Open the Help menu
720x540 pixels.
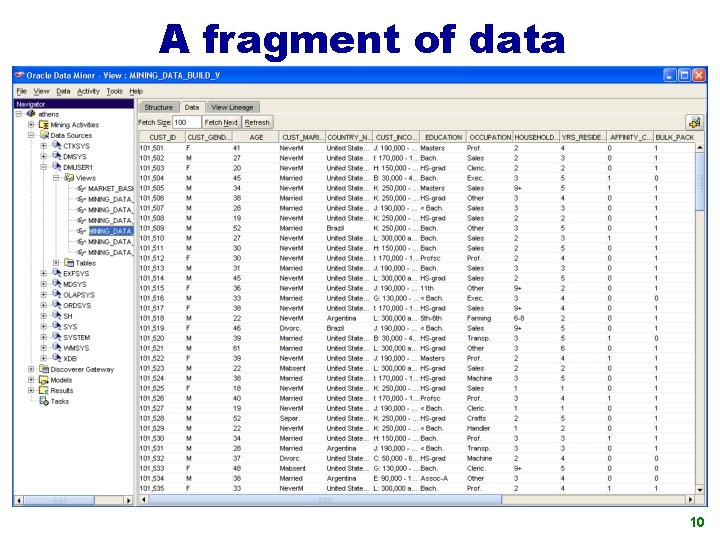[x=136, y=91]
